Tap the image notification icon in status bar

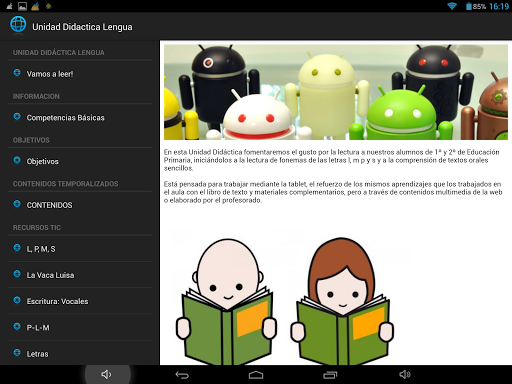pyautogui.click(x=22, y=6)
